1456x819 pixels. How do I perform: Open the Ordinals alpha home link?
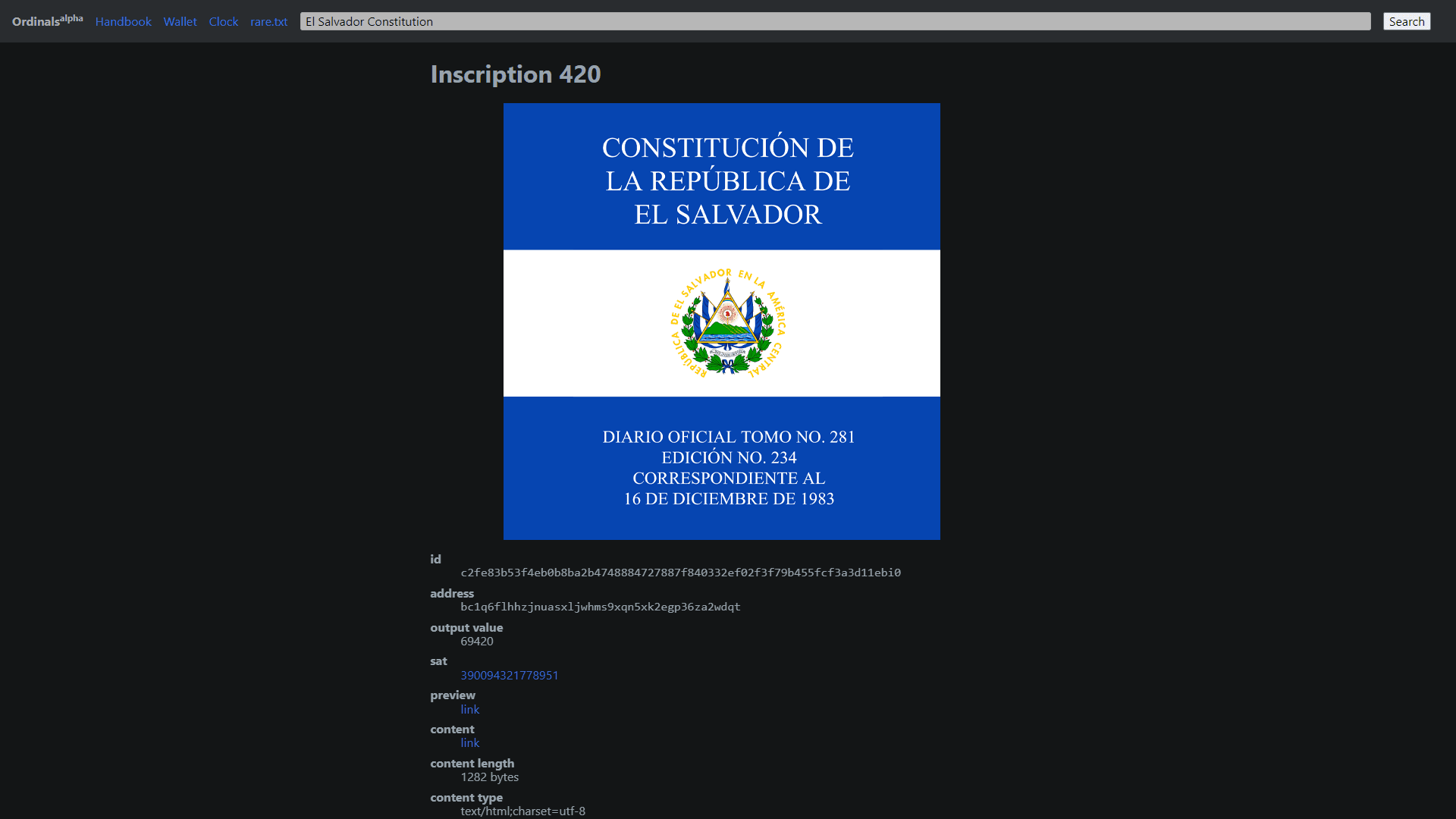tap(47, 20)
